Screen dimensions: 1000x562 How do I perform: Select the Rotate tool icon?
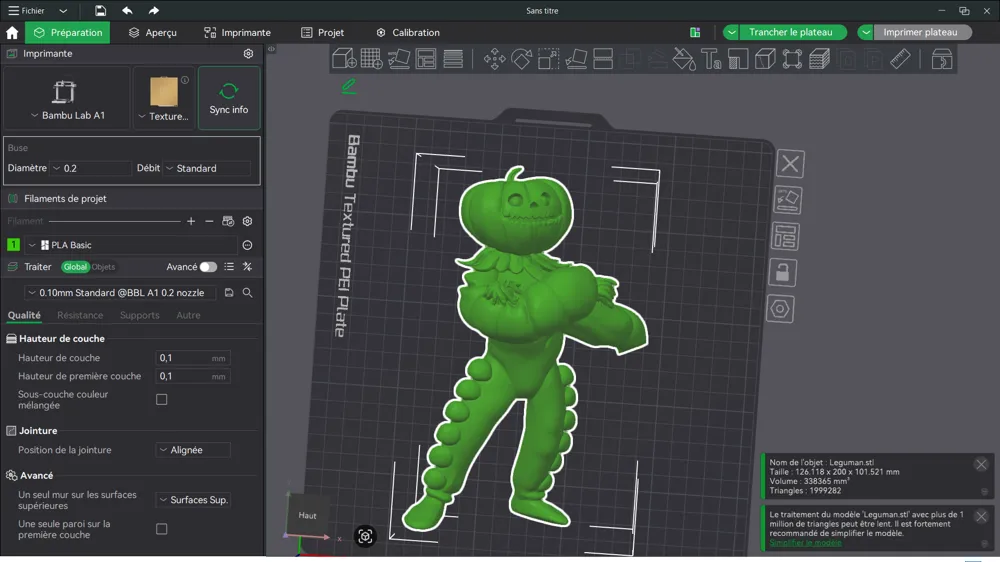(522, 59)
